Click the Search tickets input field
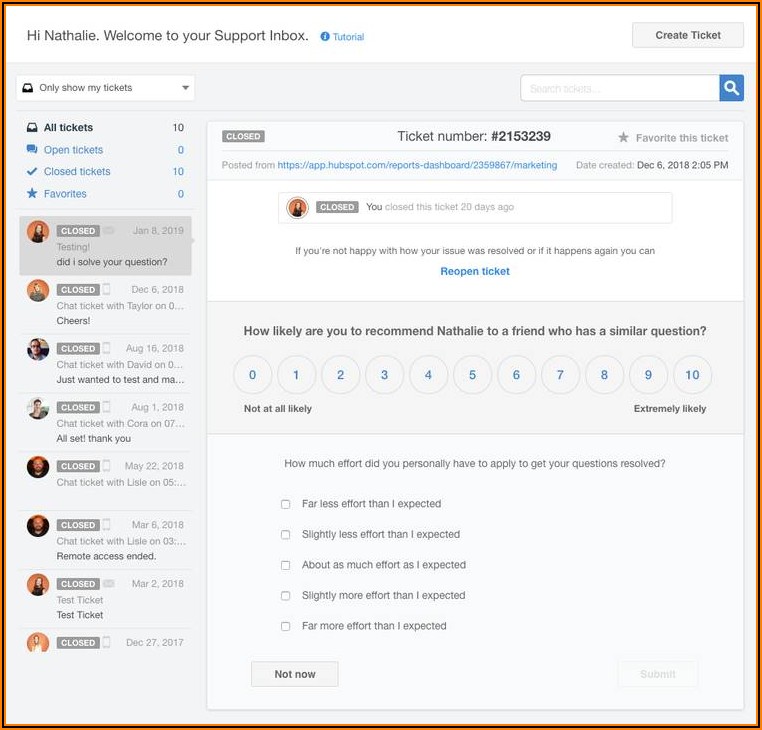Viewport: 762px width, 730px height. 619,88
